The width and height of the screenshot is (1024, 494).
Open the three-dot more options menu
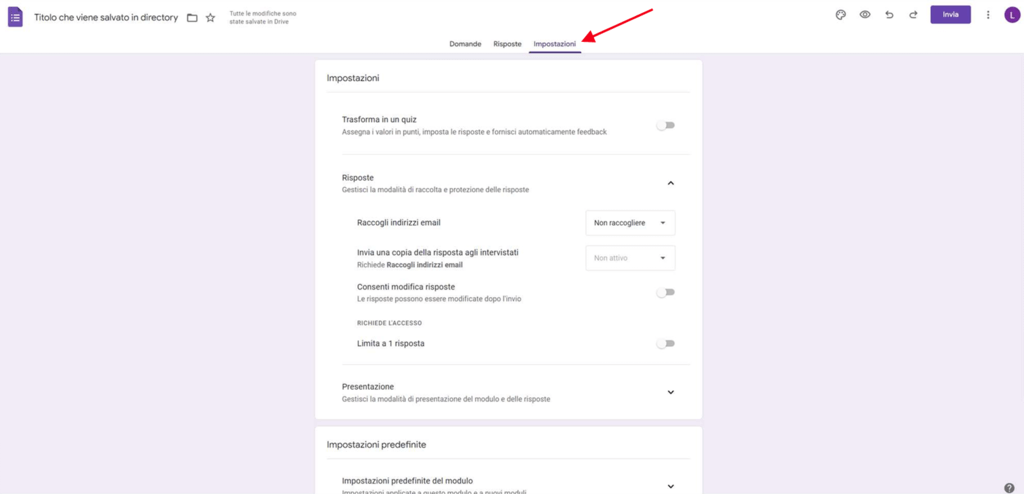988,15
